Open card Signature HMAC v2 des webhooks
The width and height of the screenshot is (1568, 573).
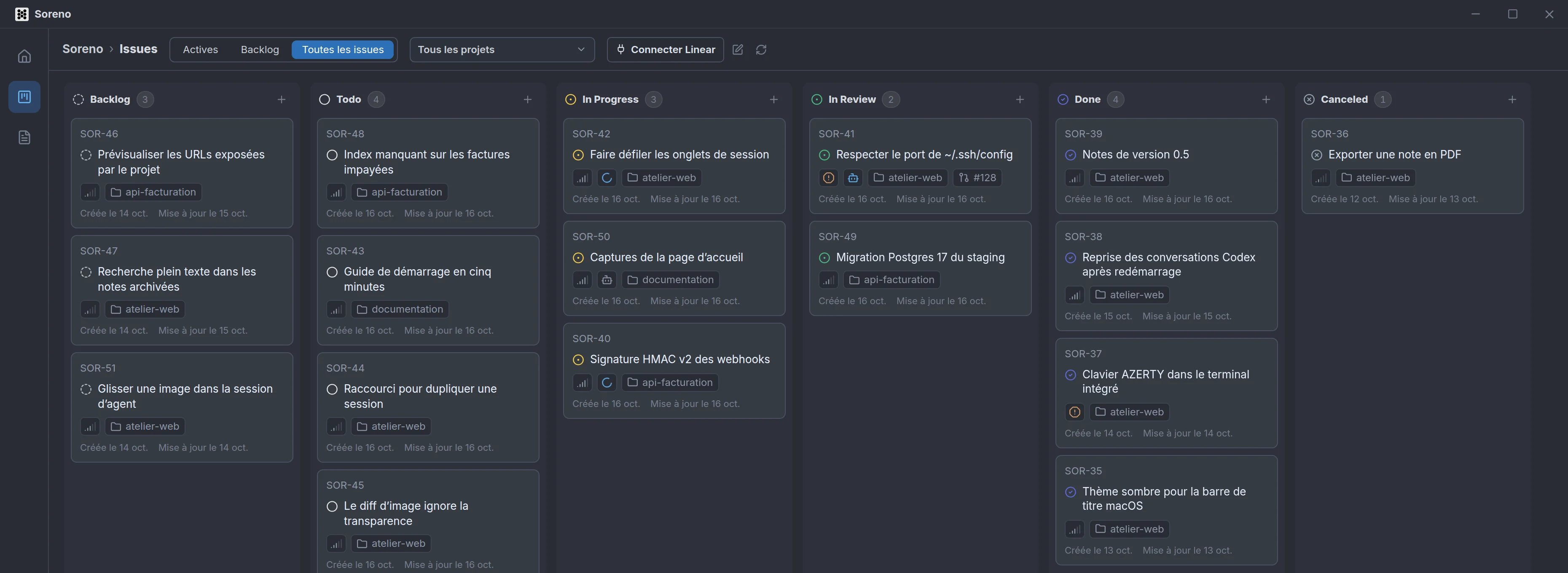(x=674, y=371)
